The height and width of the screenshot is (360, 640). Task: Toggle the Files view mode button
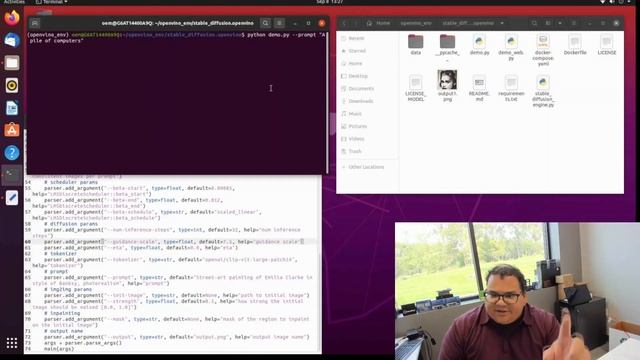coord(549,23)
